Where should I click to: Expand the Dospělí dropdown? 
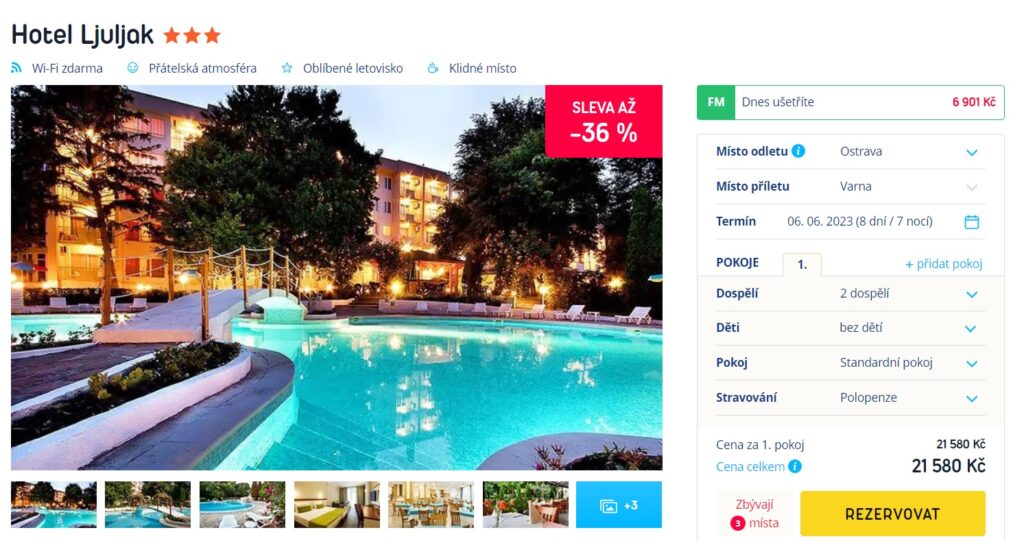pyautogui.click(x=850, y=293)
